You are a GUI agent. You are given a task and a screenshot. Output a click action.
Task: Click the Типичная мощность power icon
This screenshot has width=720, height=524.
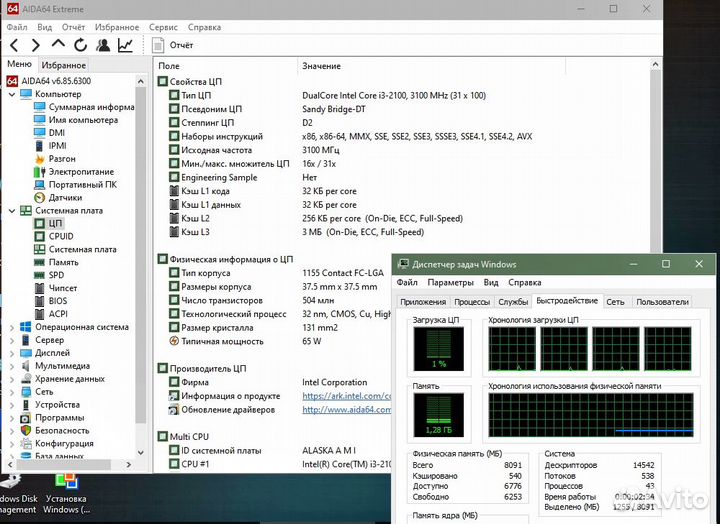174,341
